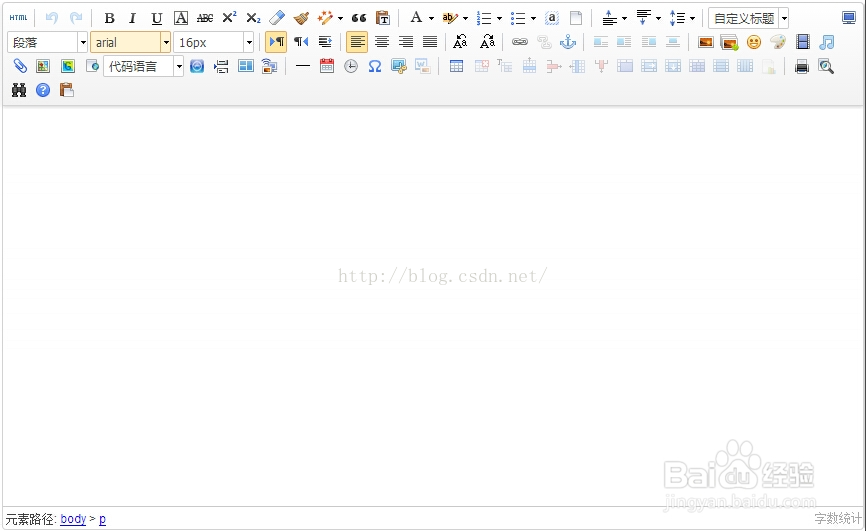This screenshot has height=531, width=866.
Task: Insert an unordered bullet list
Action: (x=518, y=18)
